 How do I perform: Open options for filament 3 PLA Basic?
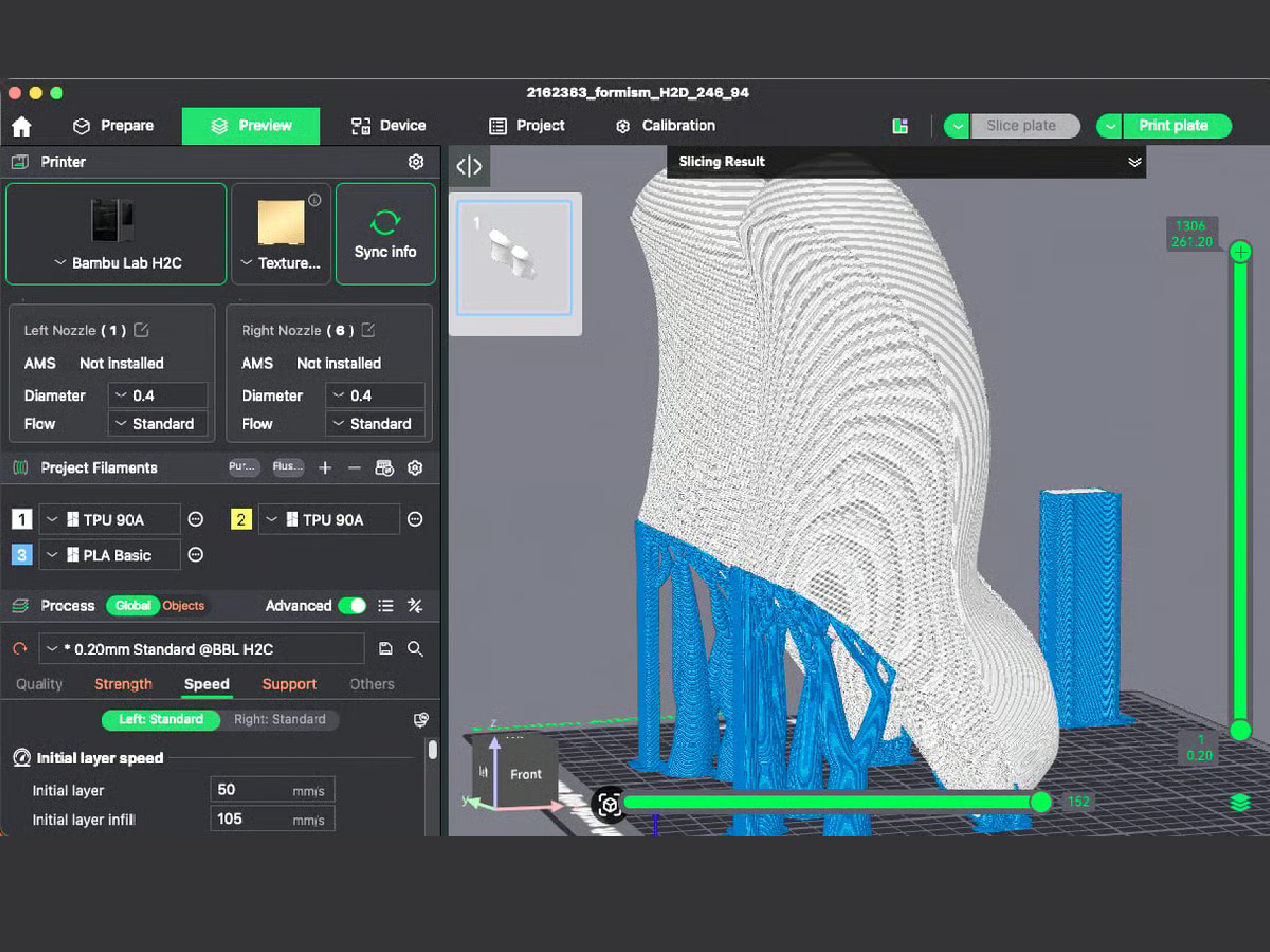195,555
